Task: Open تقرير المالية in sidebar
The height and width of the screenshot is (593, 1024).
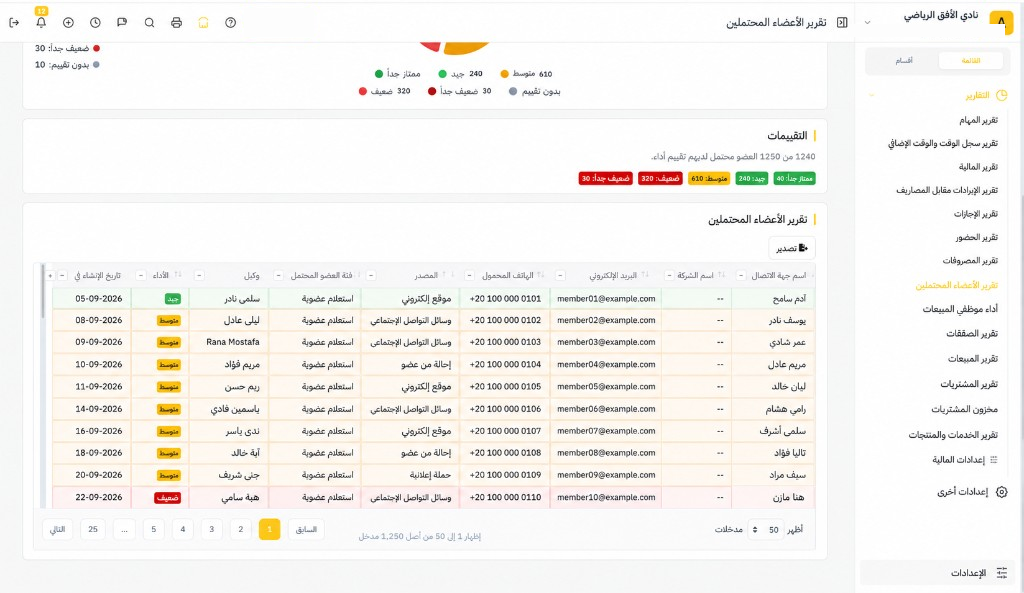Action: click(x=978, y=167)
